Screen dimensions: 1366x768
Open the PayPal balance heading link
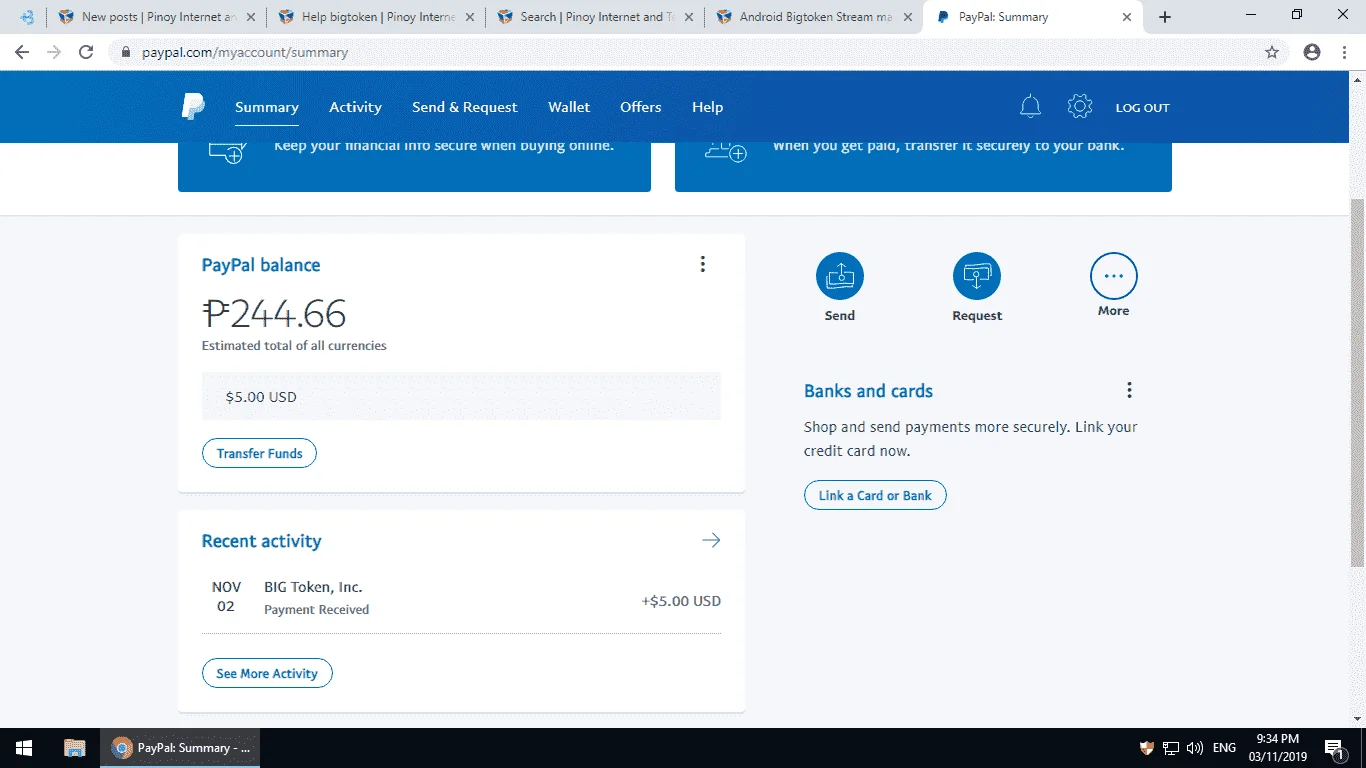tap(261, 265)
